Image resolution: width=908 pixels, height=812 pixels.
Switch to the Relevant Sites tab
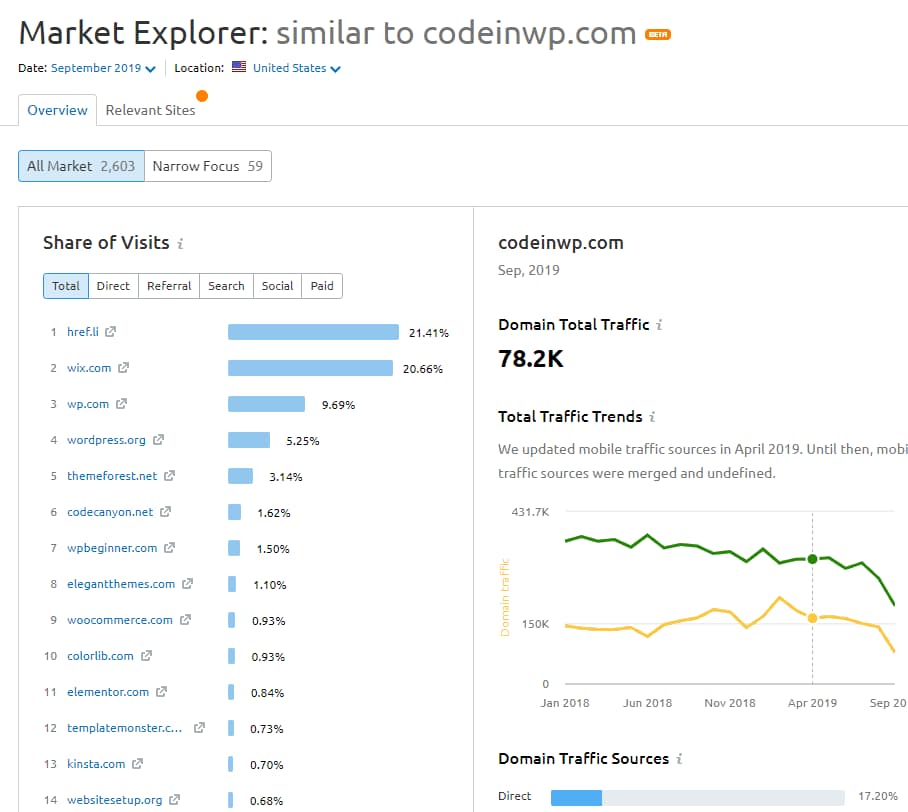(x=151, y=110)
